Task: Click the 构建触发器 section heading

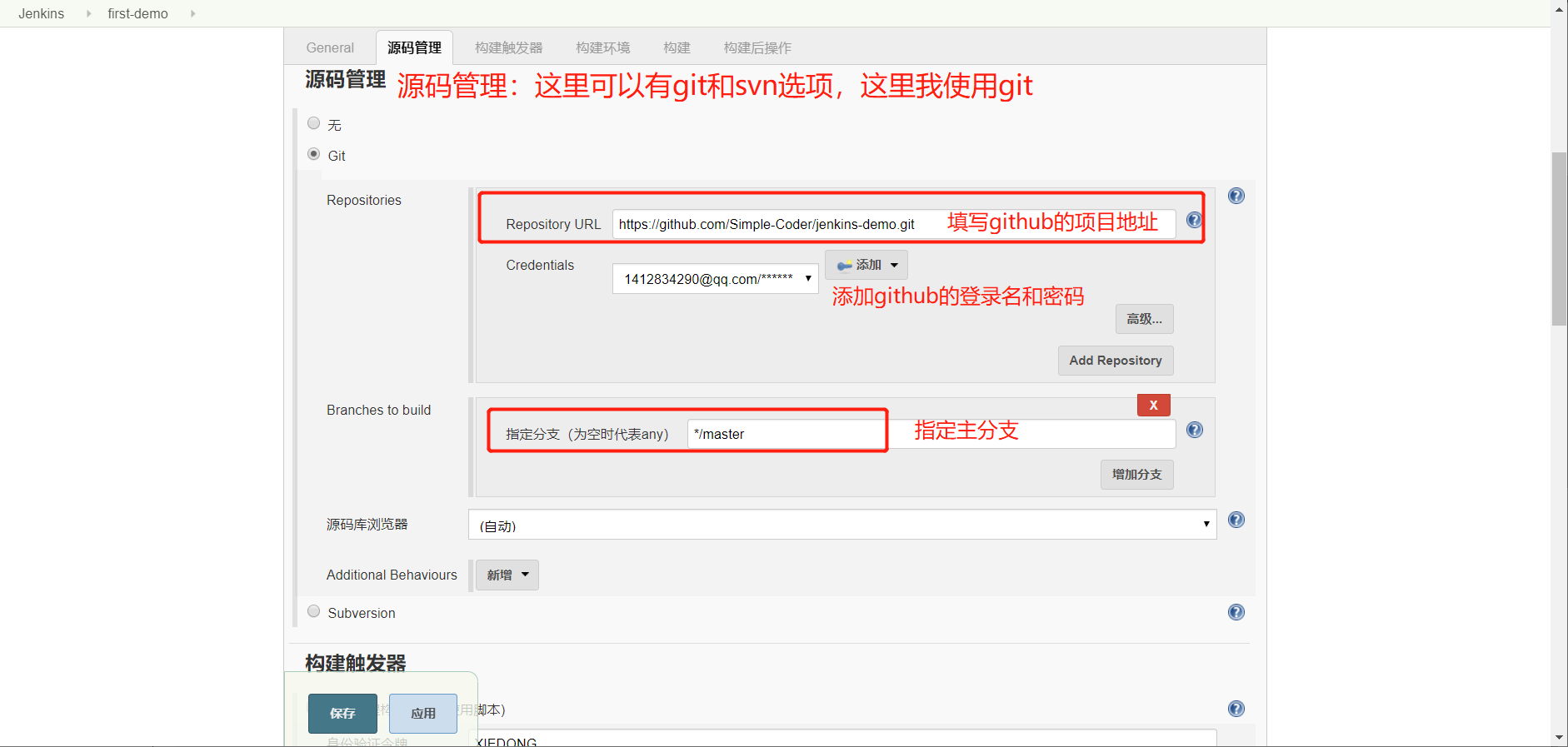Action: click(x=356, y=663)
